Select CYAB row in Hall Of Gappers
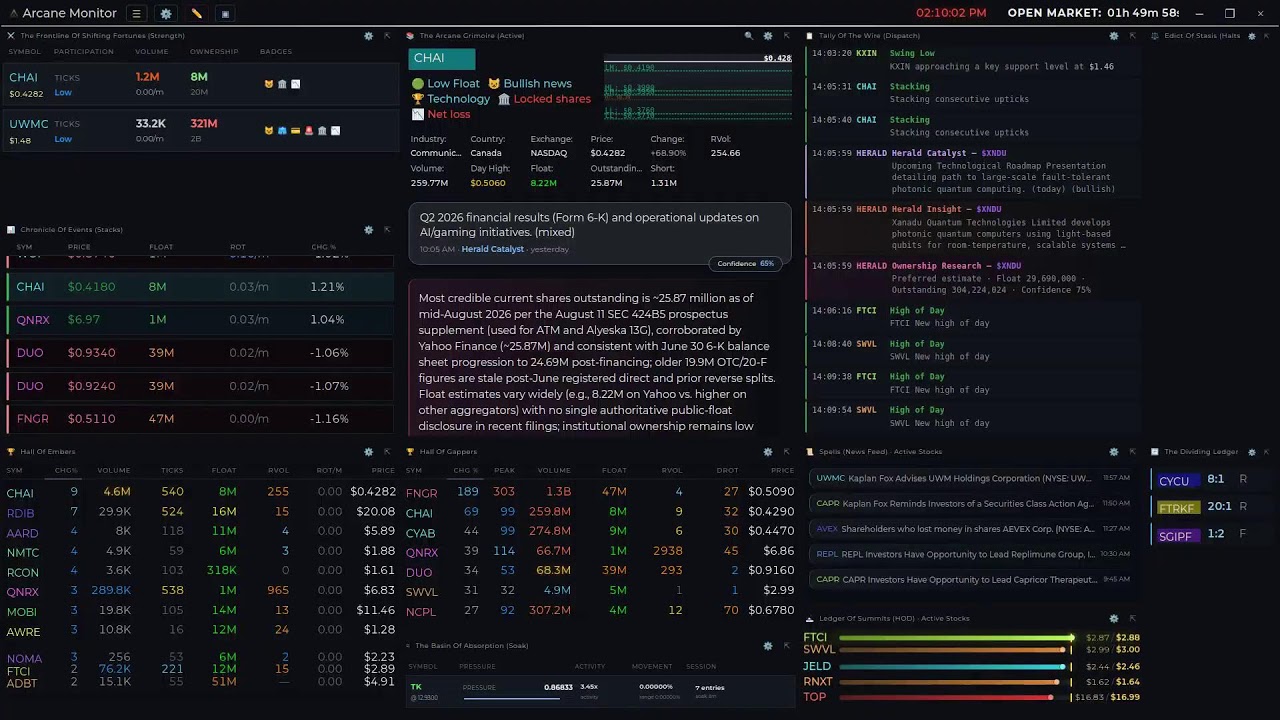Image resolution: width=1280 pixels, height=720 pixels. coord(600,533)
